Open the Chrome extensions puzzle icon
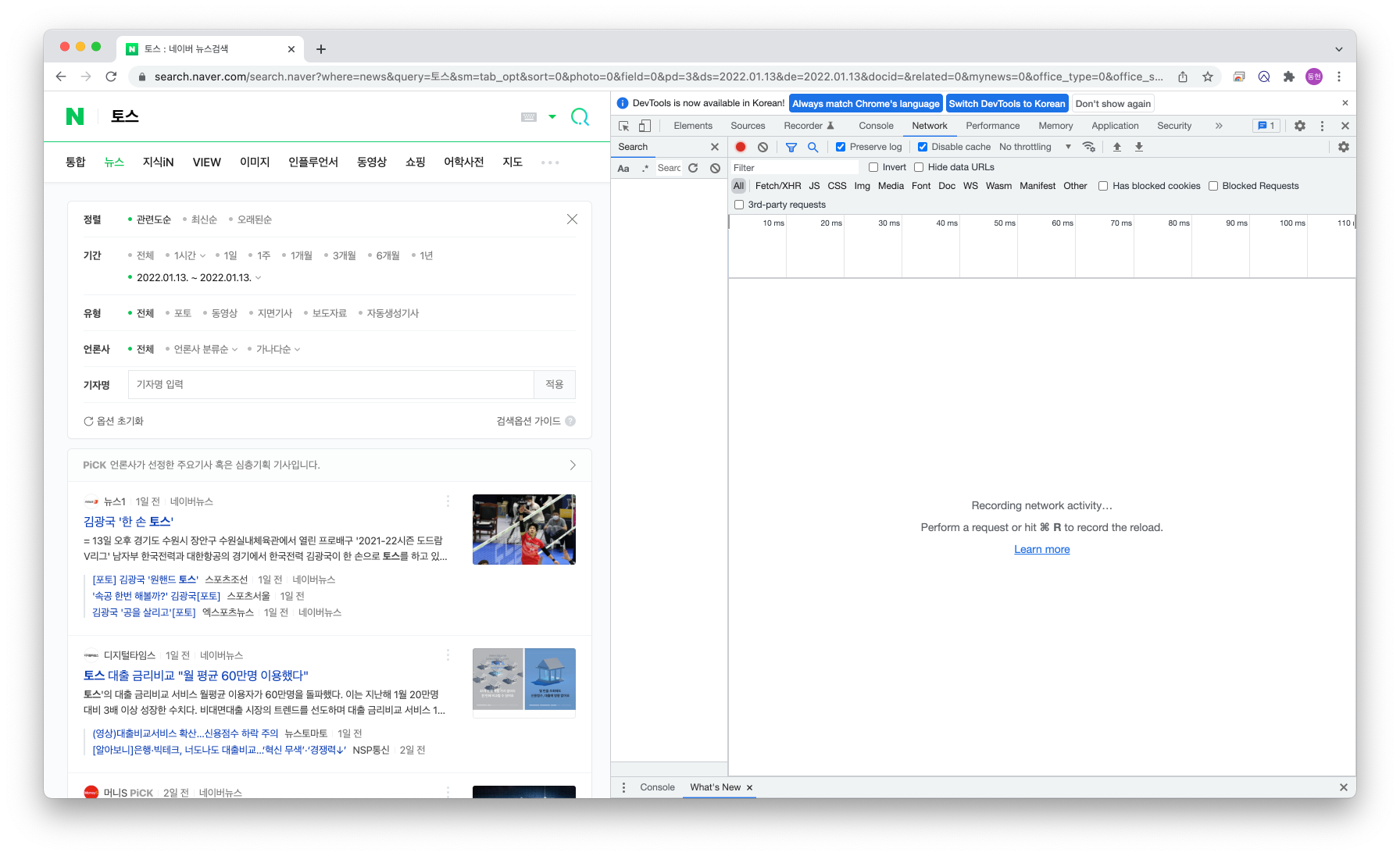 1289,77
